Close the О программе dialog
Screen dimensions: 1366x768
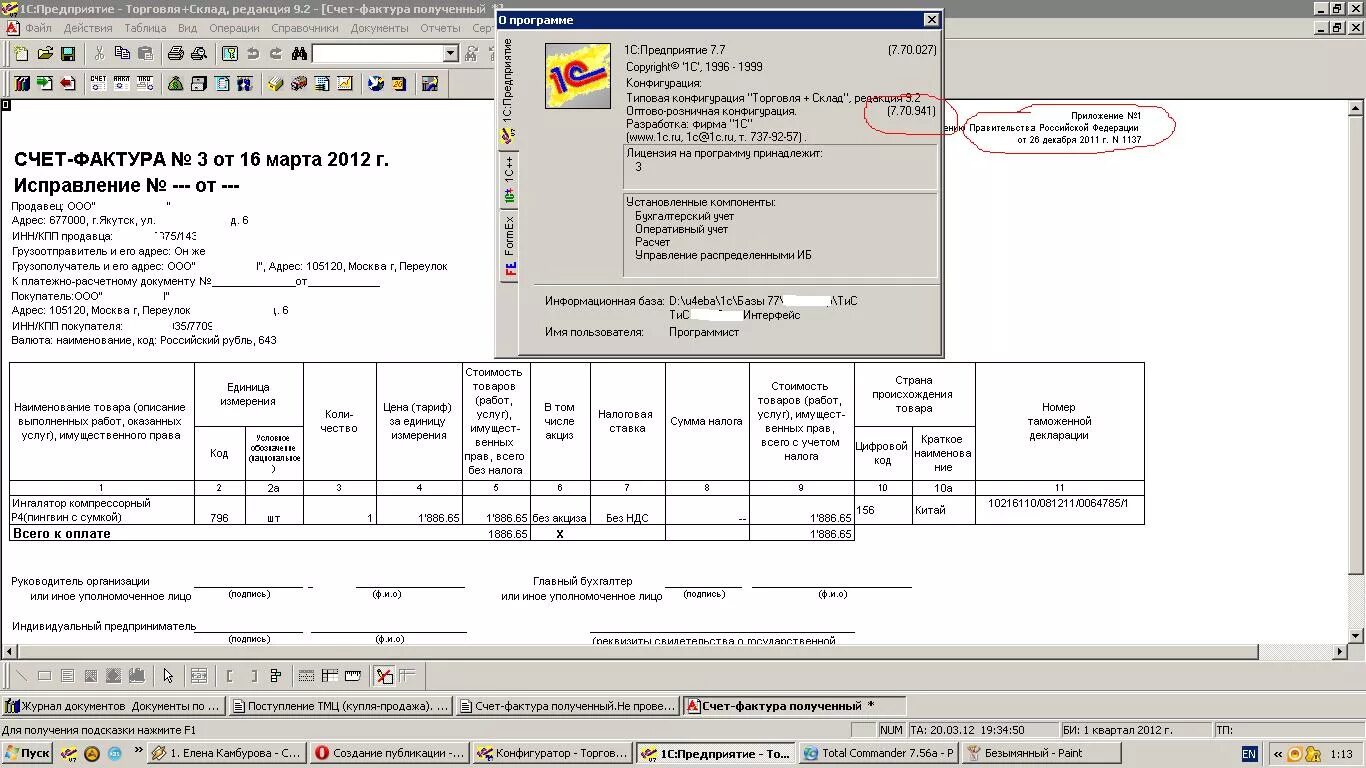(931, 20)
